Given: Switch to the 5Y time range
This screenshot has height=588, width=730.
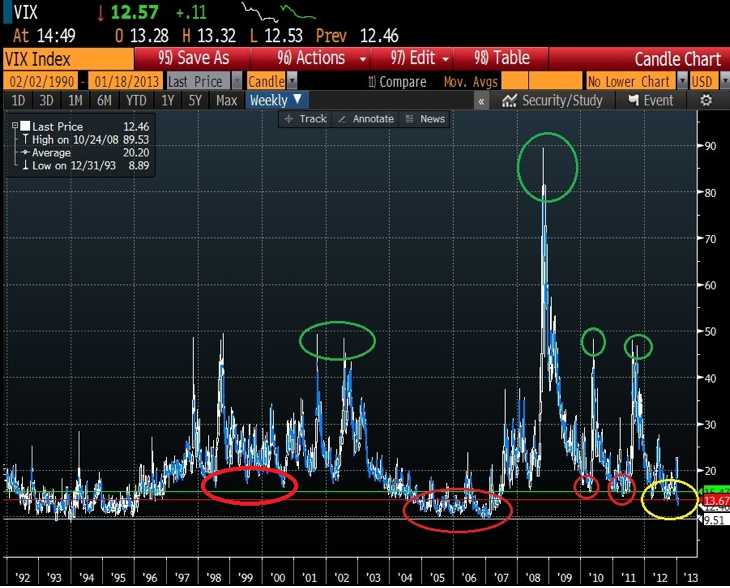Looking at the screenshot, I should point(198,101).
